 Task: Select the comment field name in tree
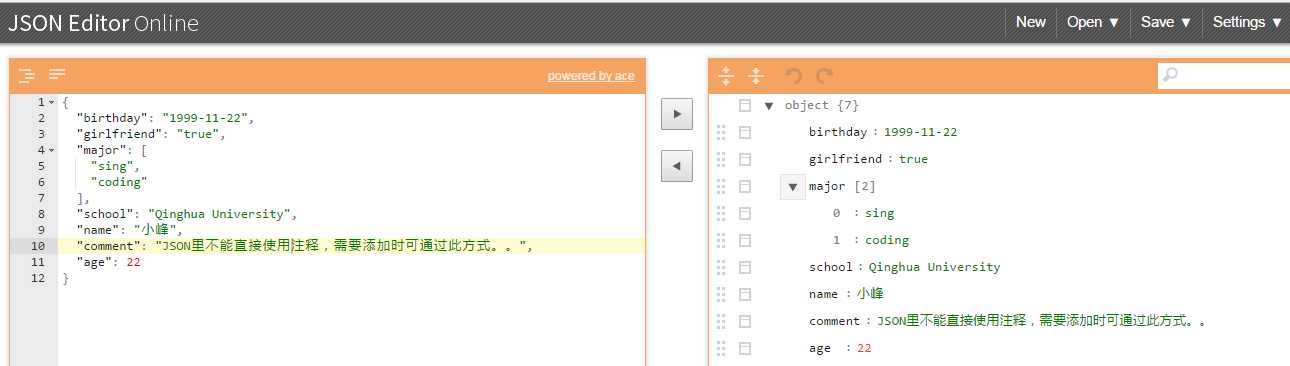(835, 321)
